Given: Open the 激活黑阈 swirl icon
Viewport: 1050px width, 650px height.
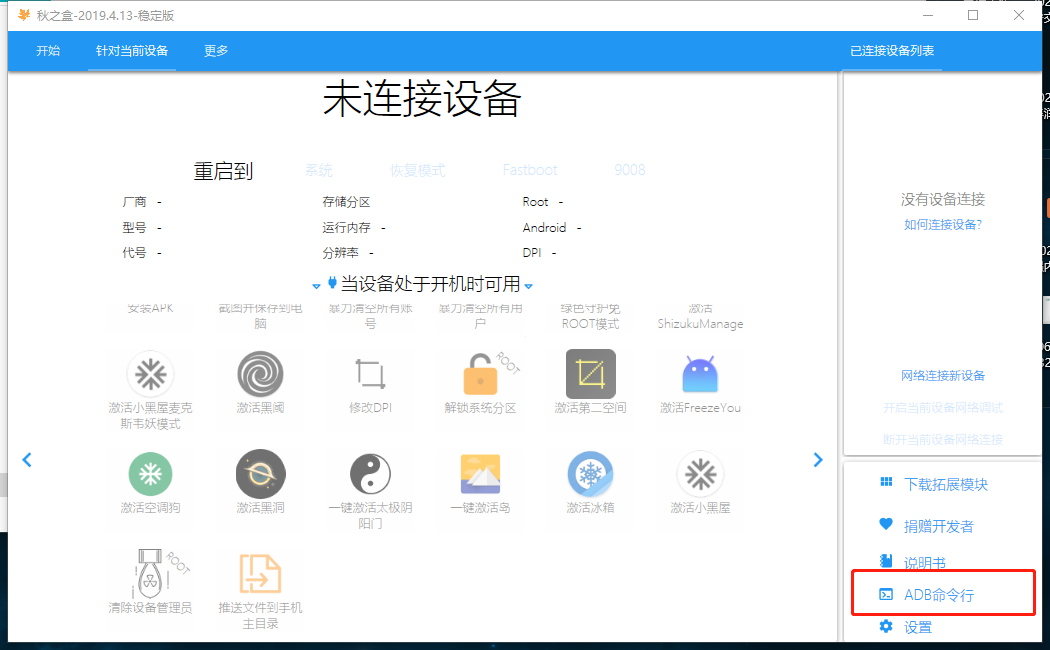Looking at the screenshot, I should 260,375.
